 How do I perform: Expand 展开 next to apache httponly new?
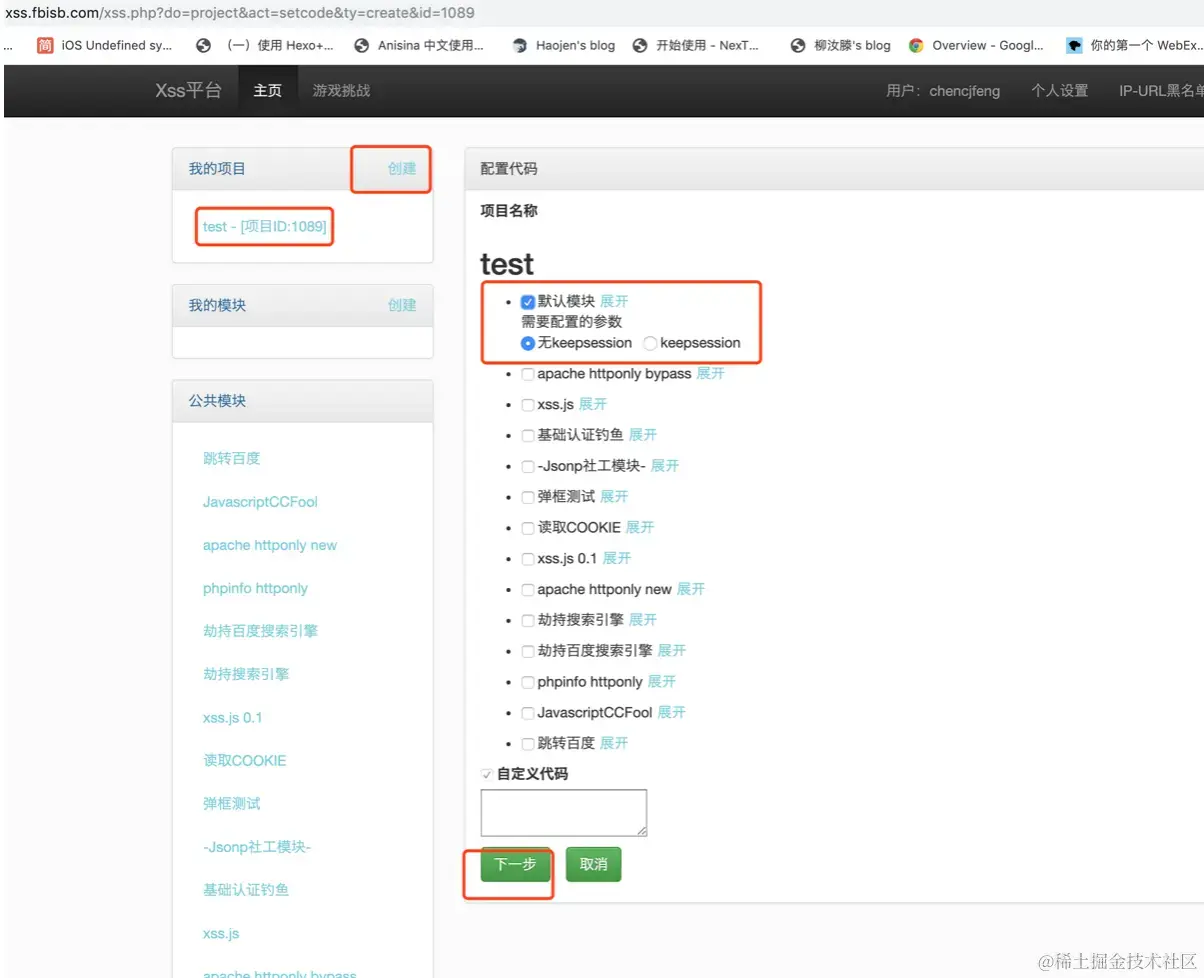tap(691, 589)
